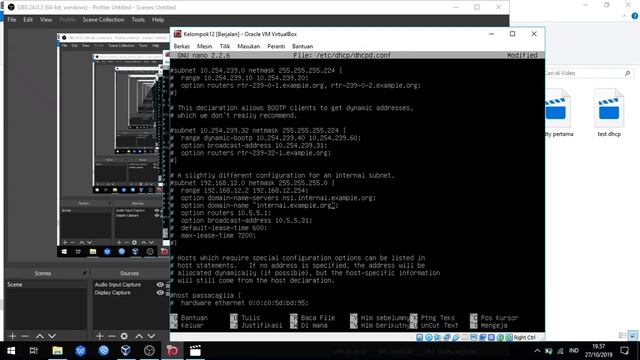Open the OBS Studio taskbar icon
640x360 pixels.
(149, 351)
